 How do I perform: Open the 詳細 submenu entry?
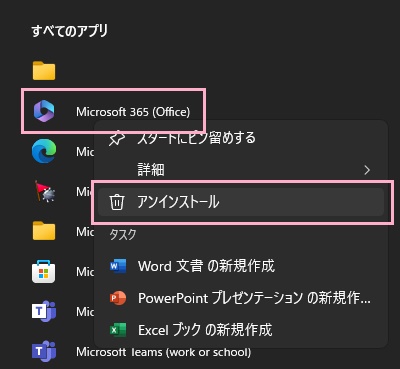coord(241,170)
